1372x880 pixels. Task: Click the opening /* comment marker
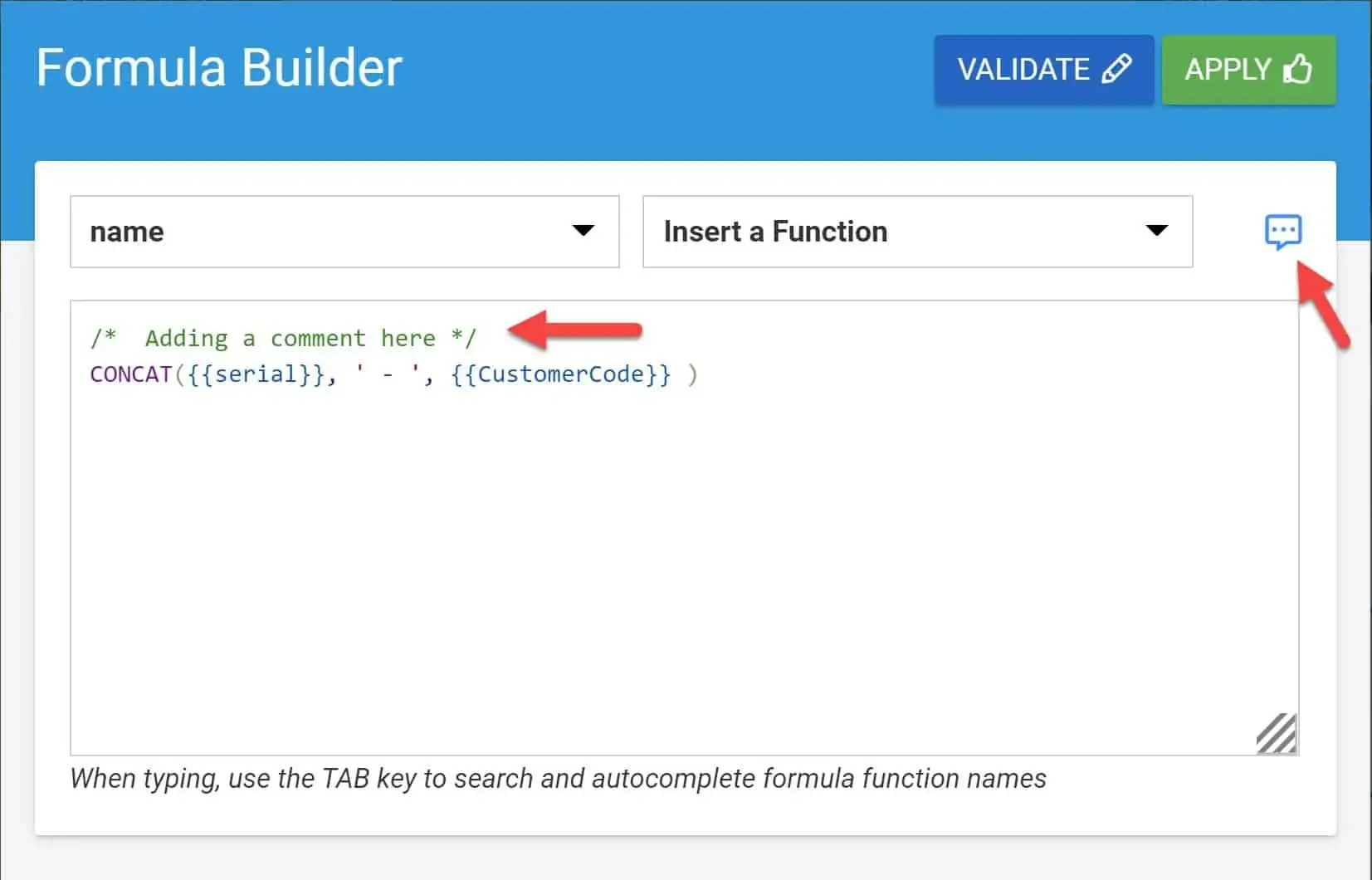[x=103, y=339]
